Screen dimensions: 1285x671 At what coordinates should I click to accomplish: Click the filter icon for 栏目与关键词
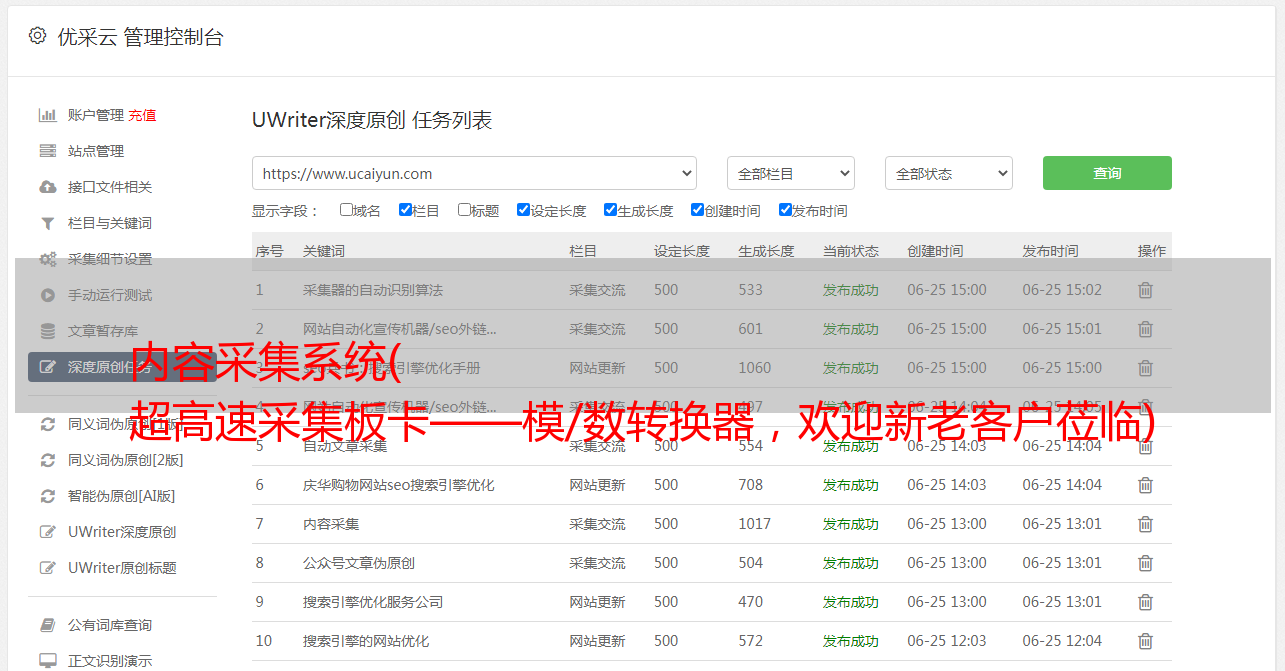pos(47,223)
